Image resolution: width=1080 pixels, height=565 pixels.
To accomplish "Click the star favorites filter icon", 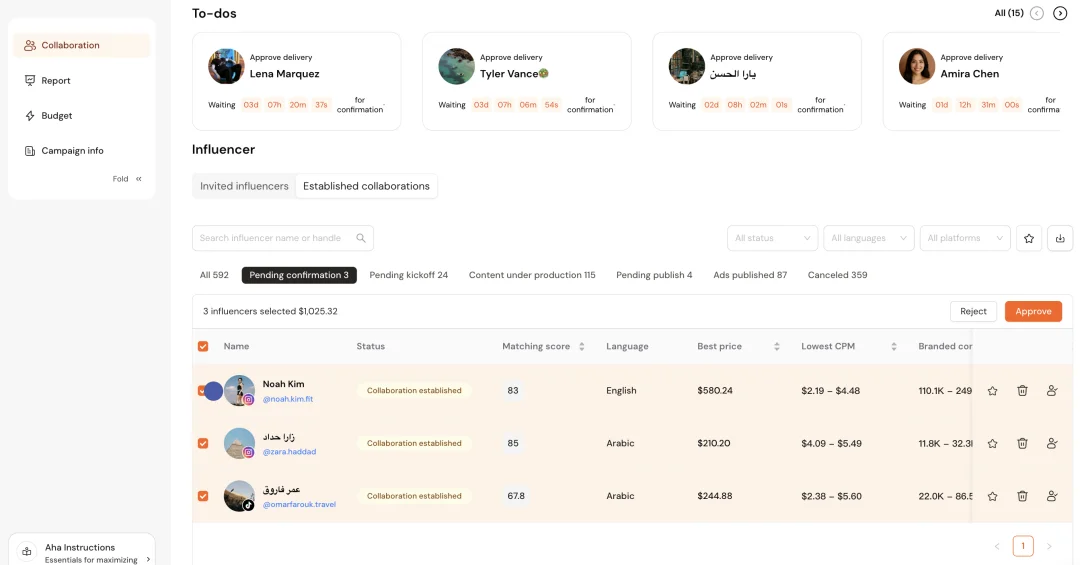I will 1028,238.
